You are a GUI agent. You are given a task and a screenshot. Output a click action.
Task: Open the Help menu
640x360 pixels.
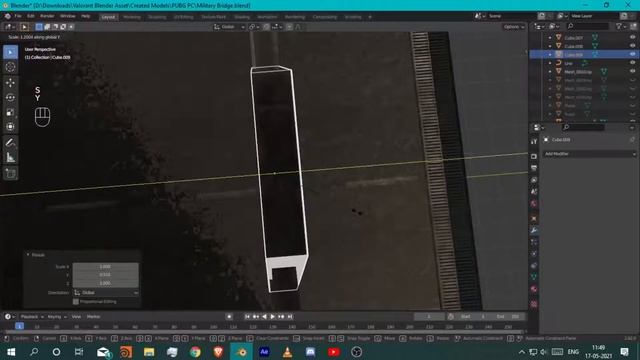(x=85, y=16)
